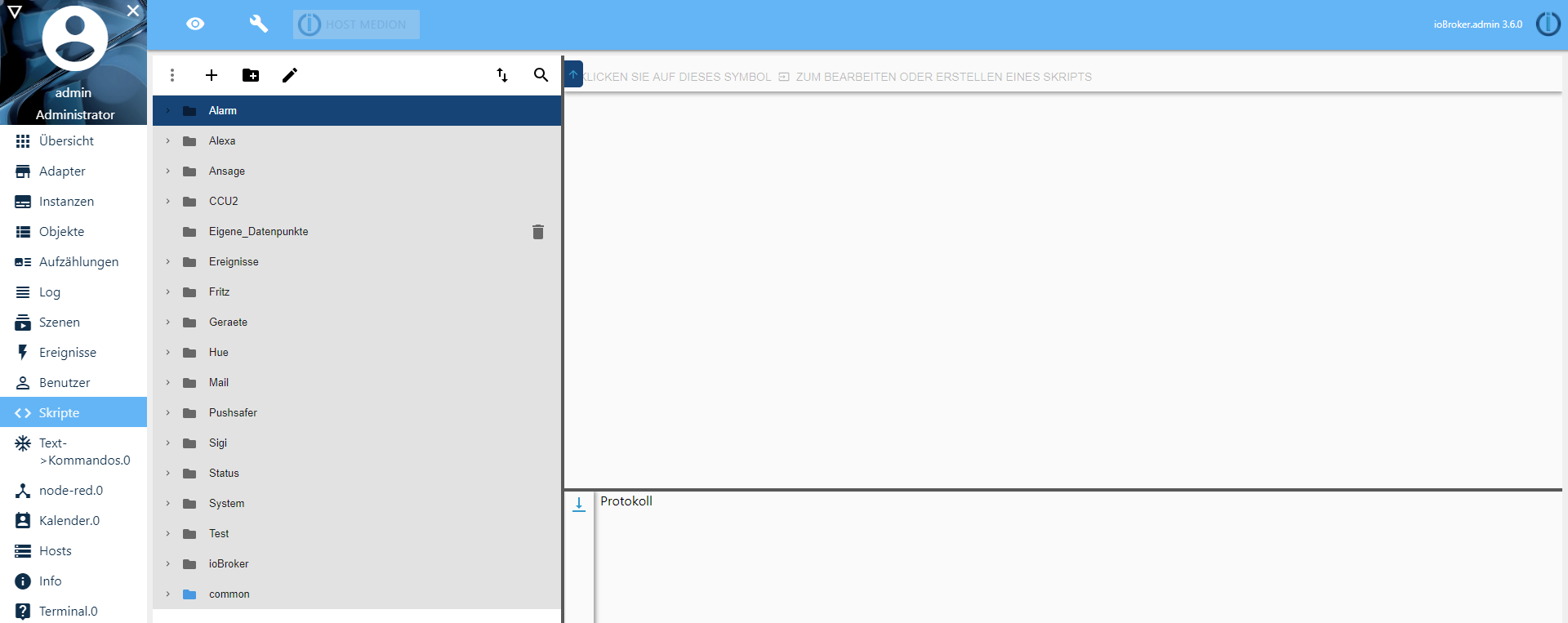Expand the Alarm folder chevron

(x=168, y=110)
